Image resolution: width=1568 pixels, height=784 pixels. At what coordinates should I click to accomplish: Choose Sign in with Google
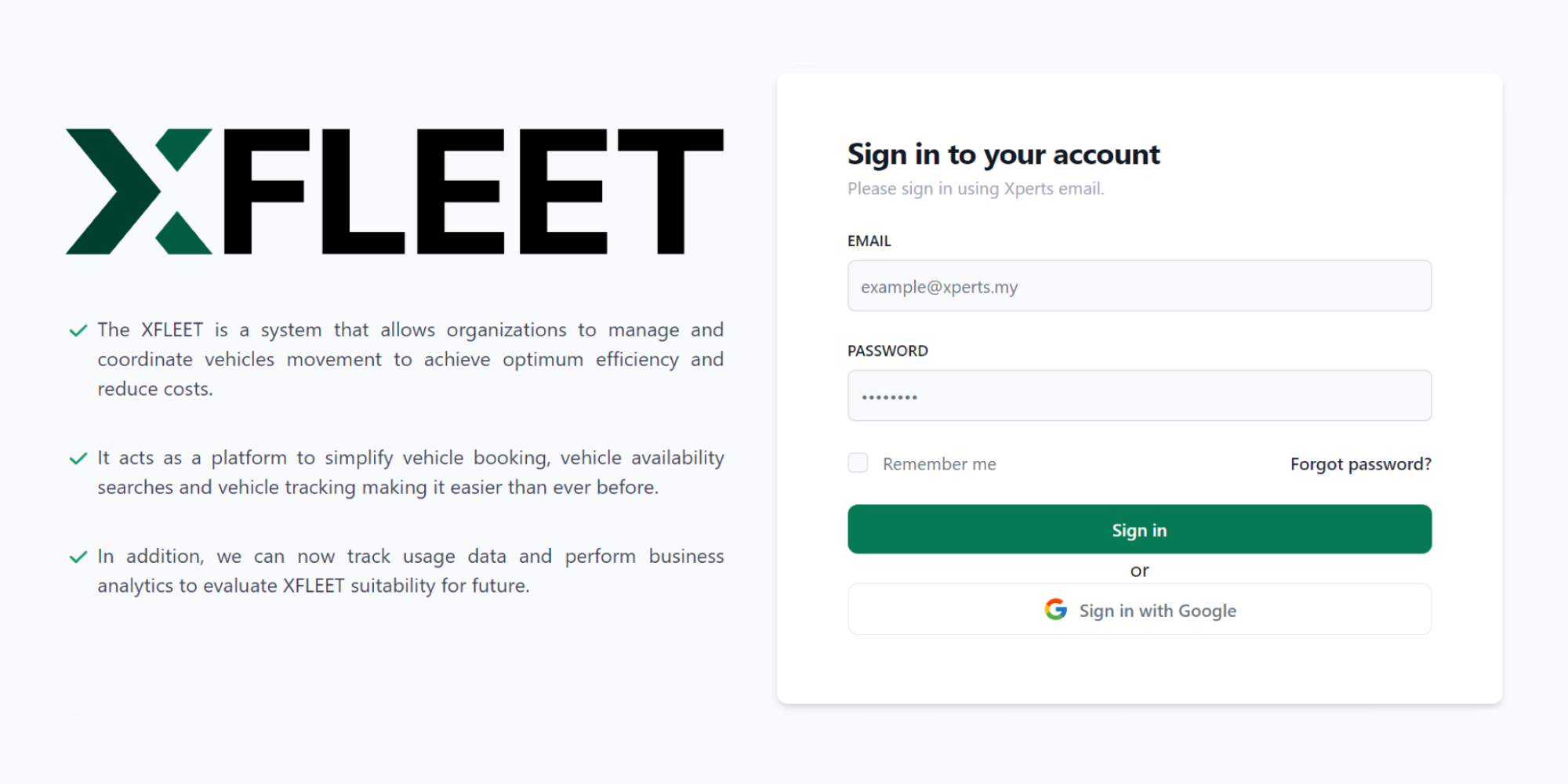[x=1138, y=610]
